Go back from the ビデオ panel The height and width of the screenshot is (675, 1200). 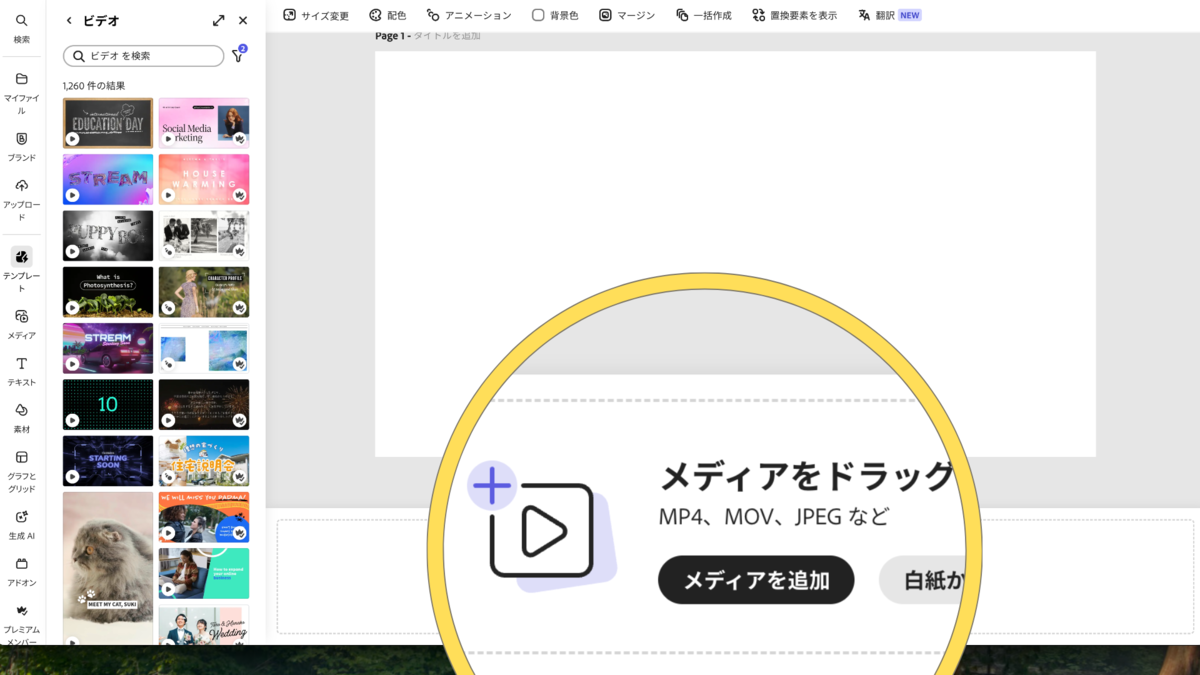tap(69, 20)
